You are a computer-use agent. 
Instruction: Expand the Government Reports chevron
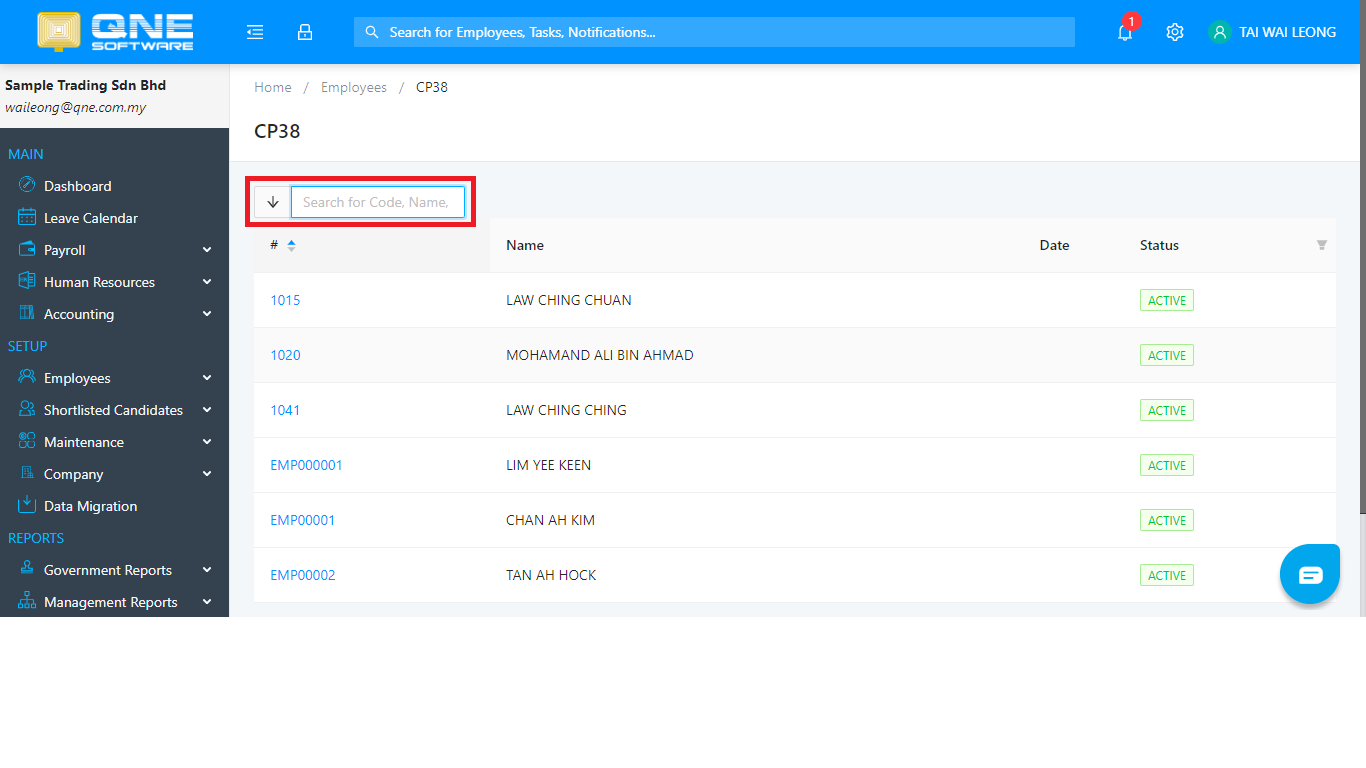tap(207, 570)
